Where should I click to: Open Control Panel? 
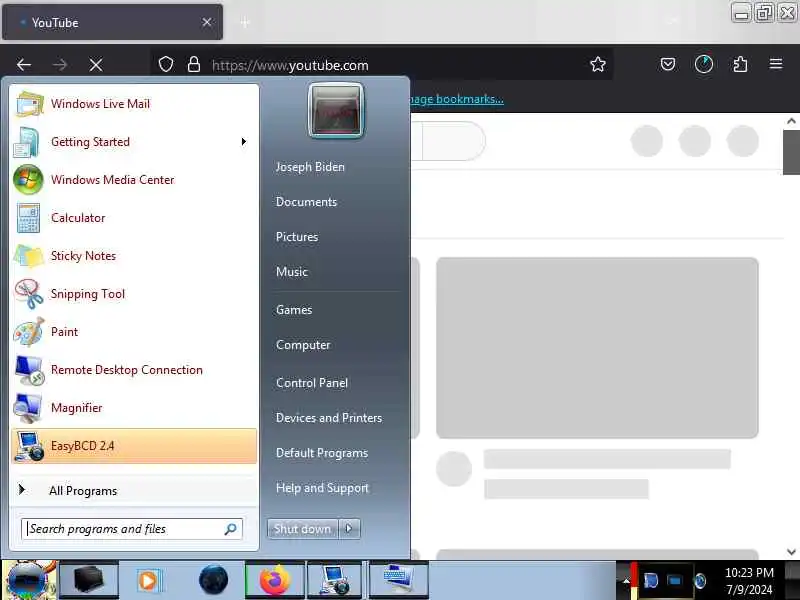312,383
